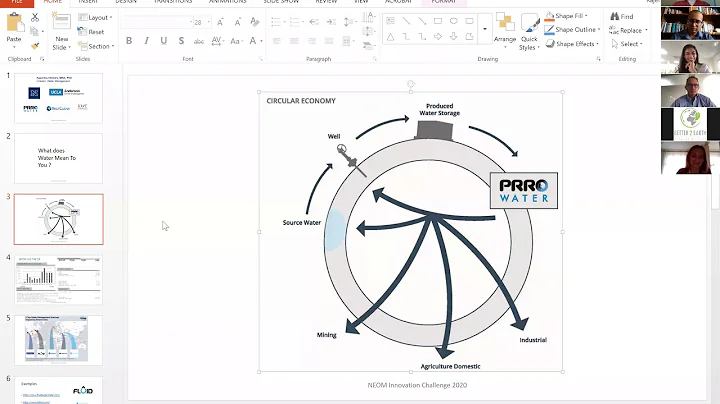Toggle text shadow

181,41
